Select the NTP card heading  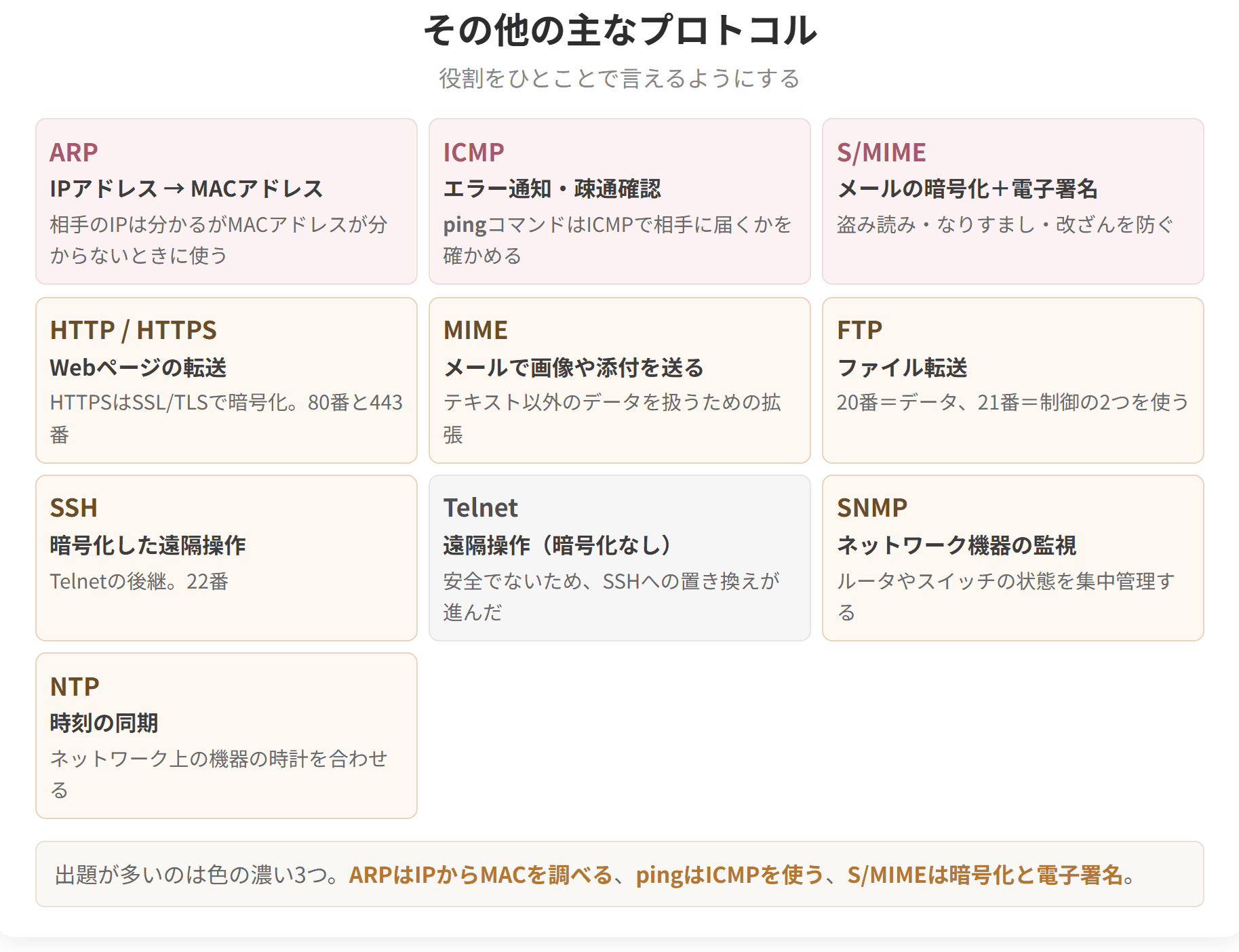(75, 687)
